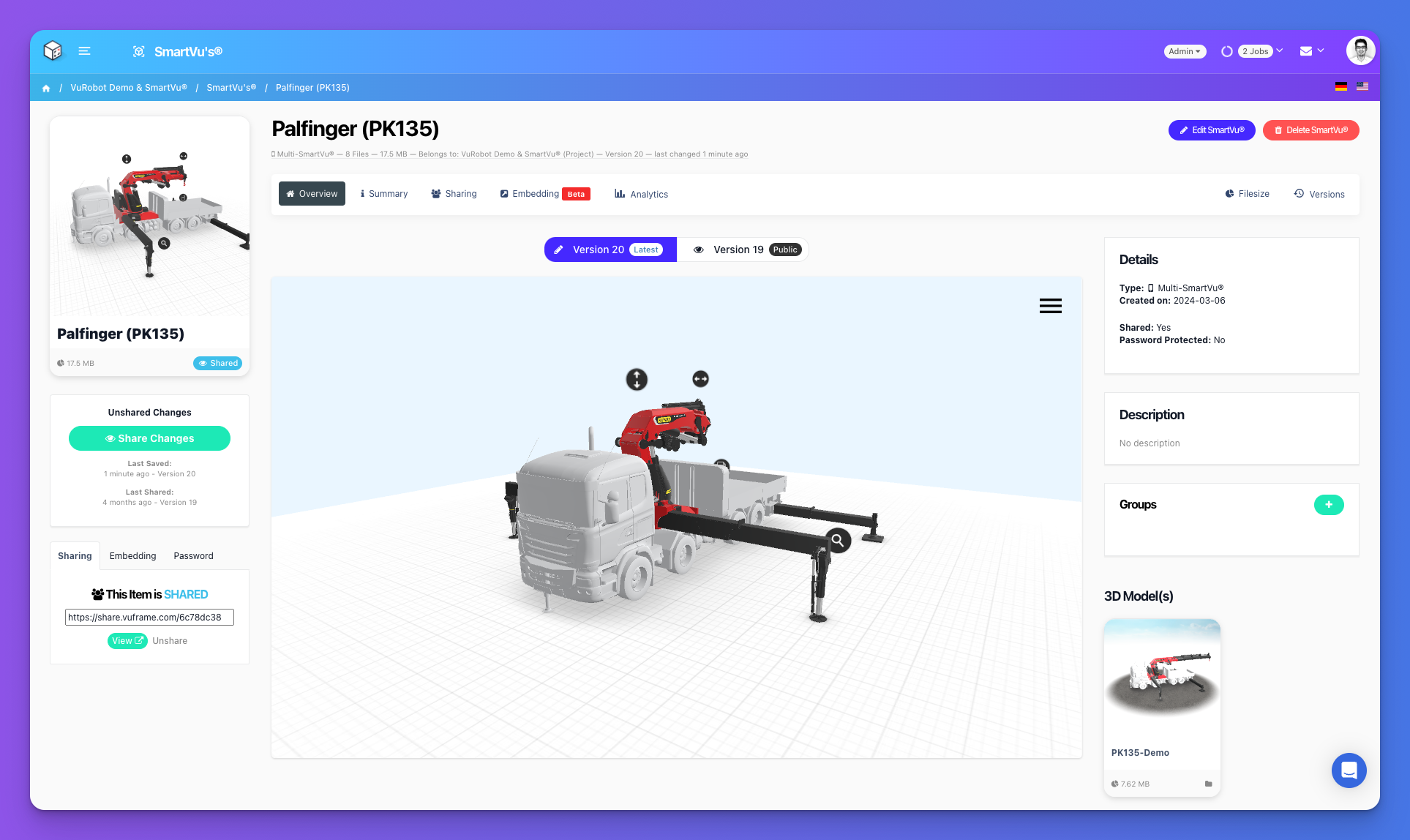The height and width of the screenshot is (840, 1410).
Task: Click the Shared status badge
Action: pos(218,363)
